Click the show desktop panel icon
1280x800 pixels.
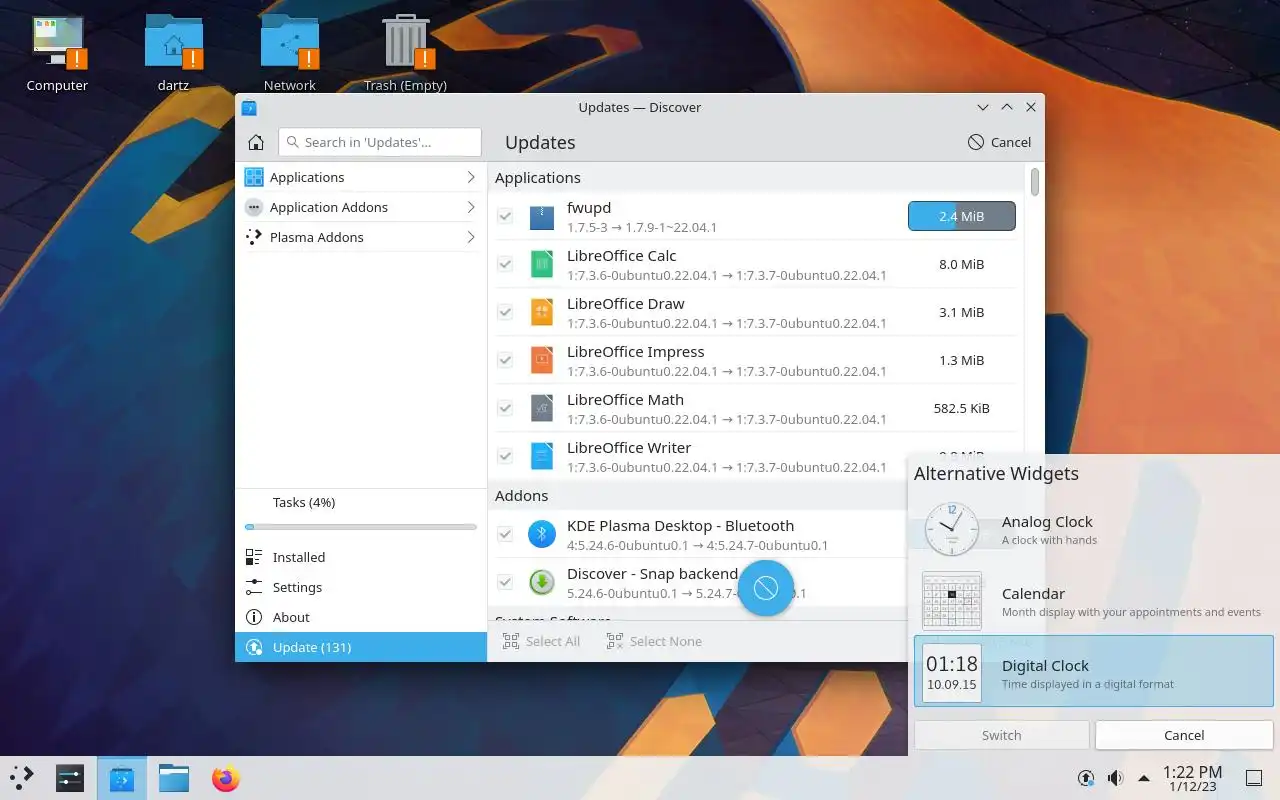point(1253,778)
